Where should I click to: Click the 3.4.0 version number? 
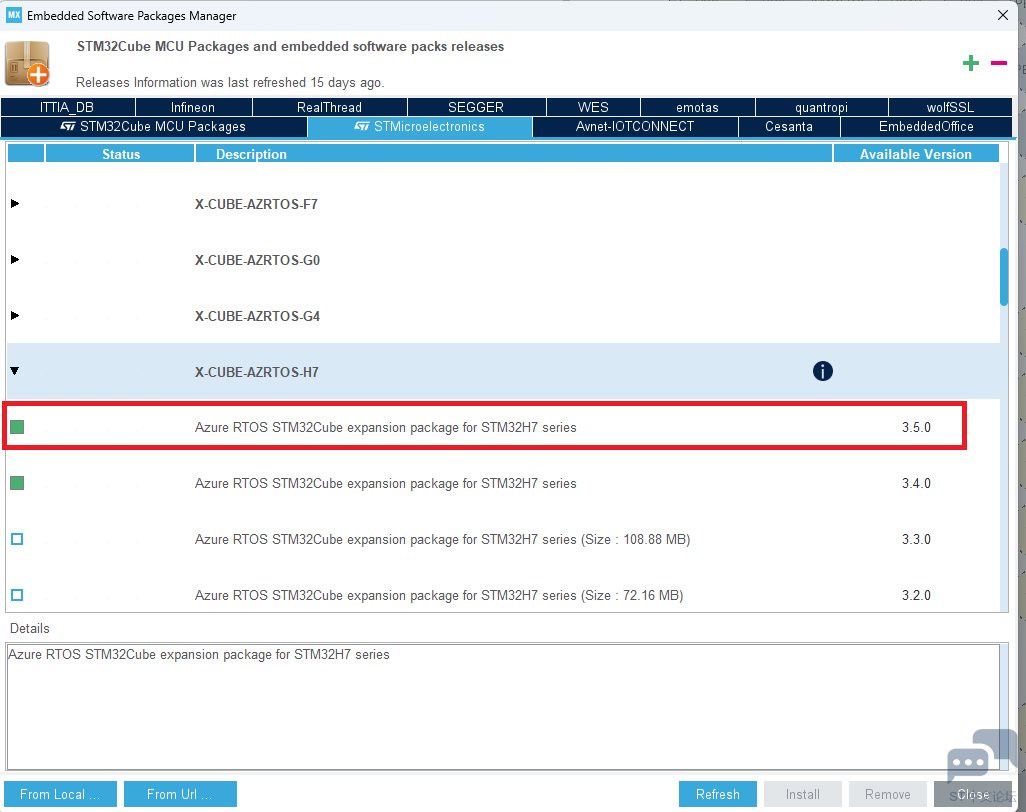point(916,483)
